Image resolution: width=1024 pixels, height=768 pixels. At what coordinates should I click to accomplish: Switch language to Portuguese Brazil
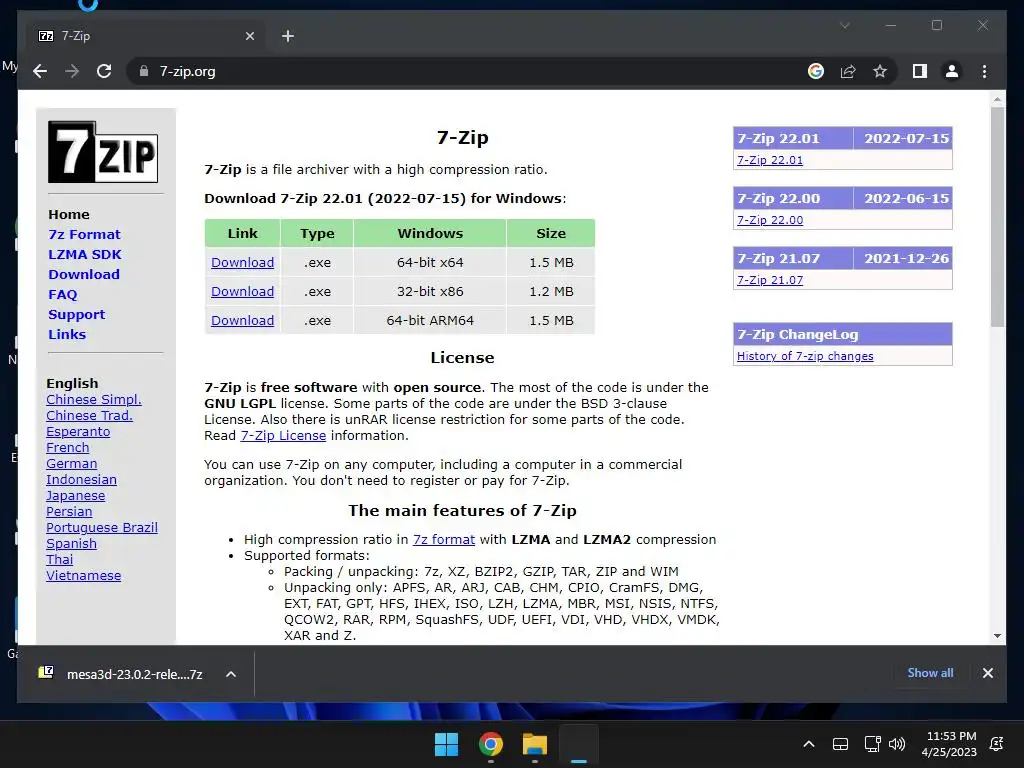(101, 528)
